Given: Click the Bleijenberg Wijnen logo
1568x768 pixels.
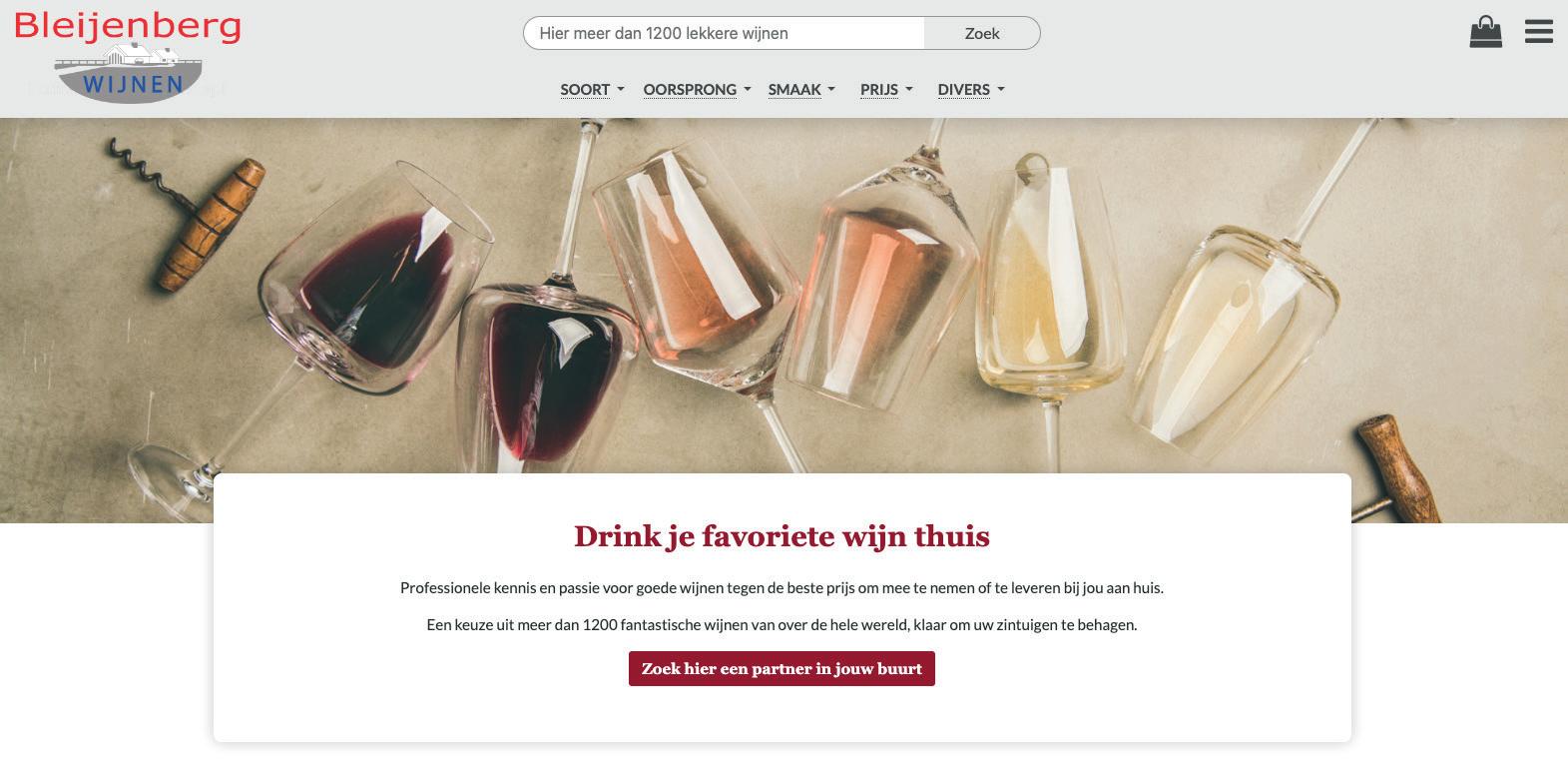Looking at the screenshot, I should click(128, 56).
